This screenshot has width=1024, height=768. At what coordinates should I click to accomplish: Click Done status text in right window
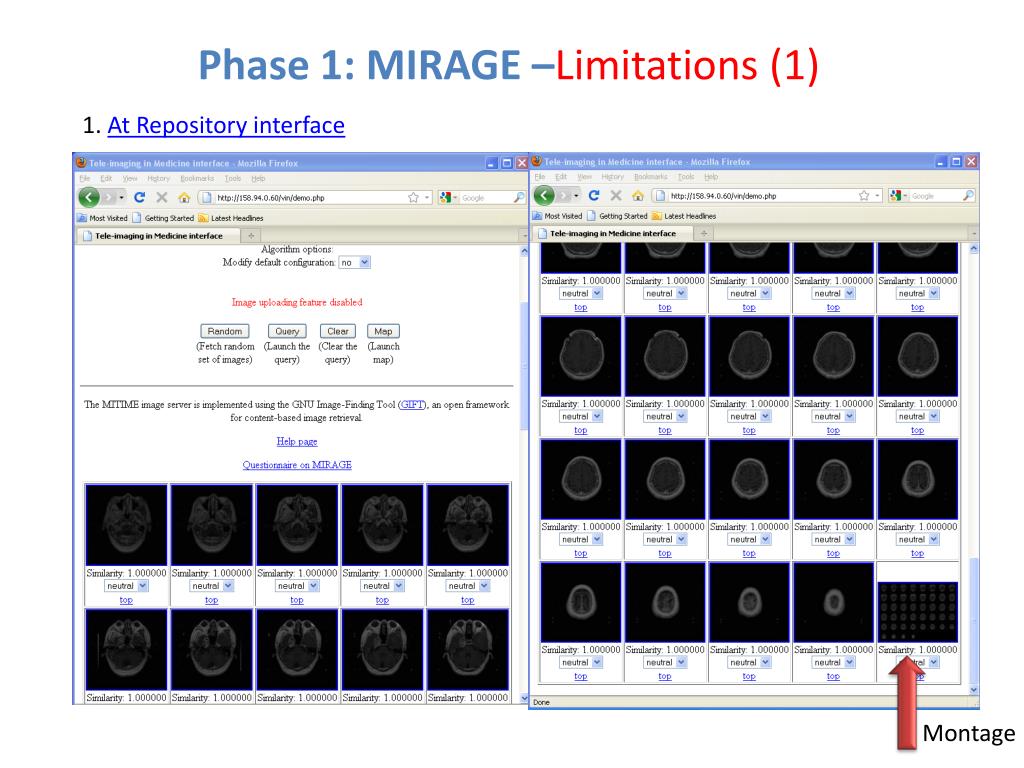click(541, 702)
